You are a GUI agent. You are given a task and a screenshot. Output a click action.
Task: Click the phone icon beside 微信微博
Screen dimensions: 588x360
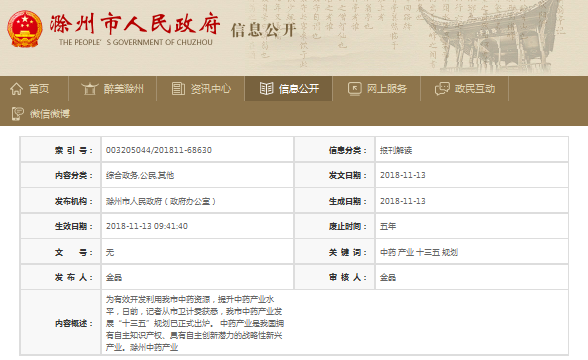coord(18,114)
